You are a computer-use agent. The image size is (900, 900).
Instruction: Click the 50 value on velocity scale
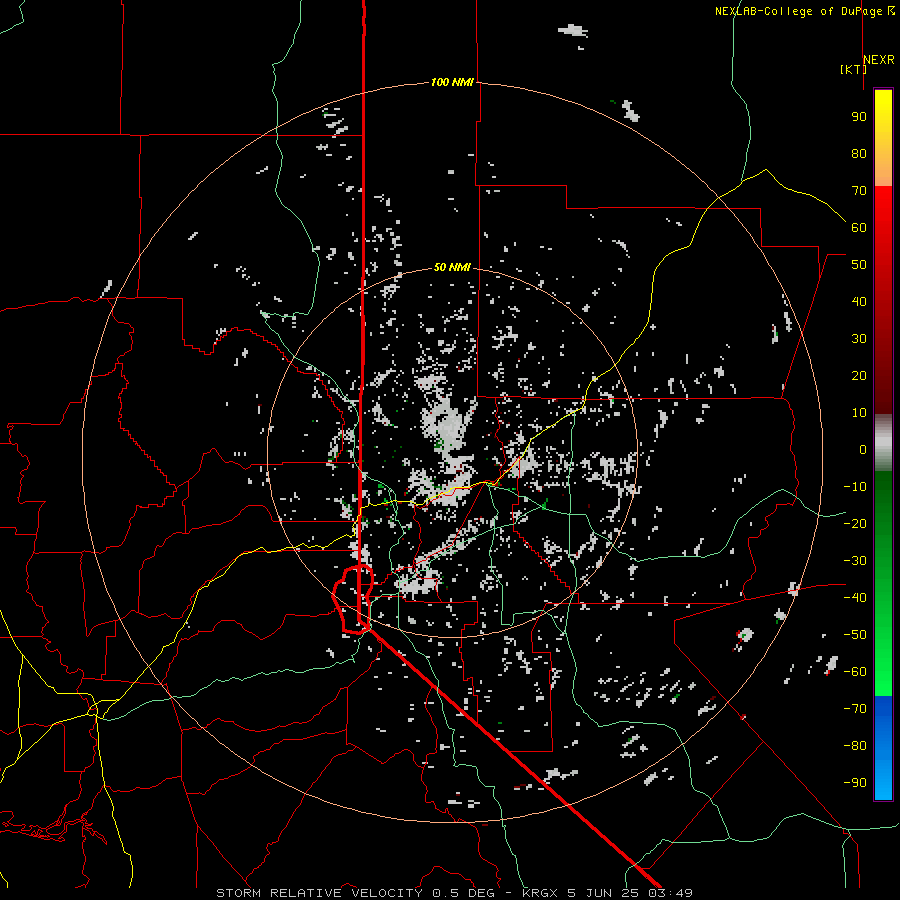[859, 265]
